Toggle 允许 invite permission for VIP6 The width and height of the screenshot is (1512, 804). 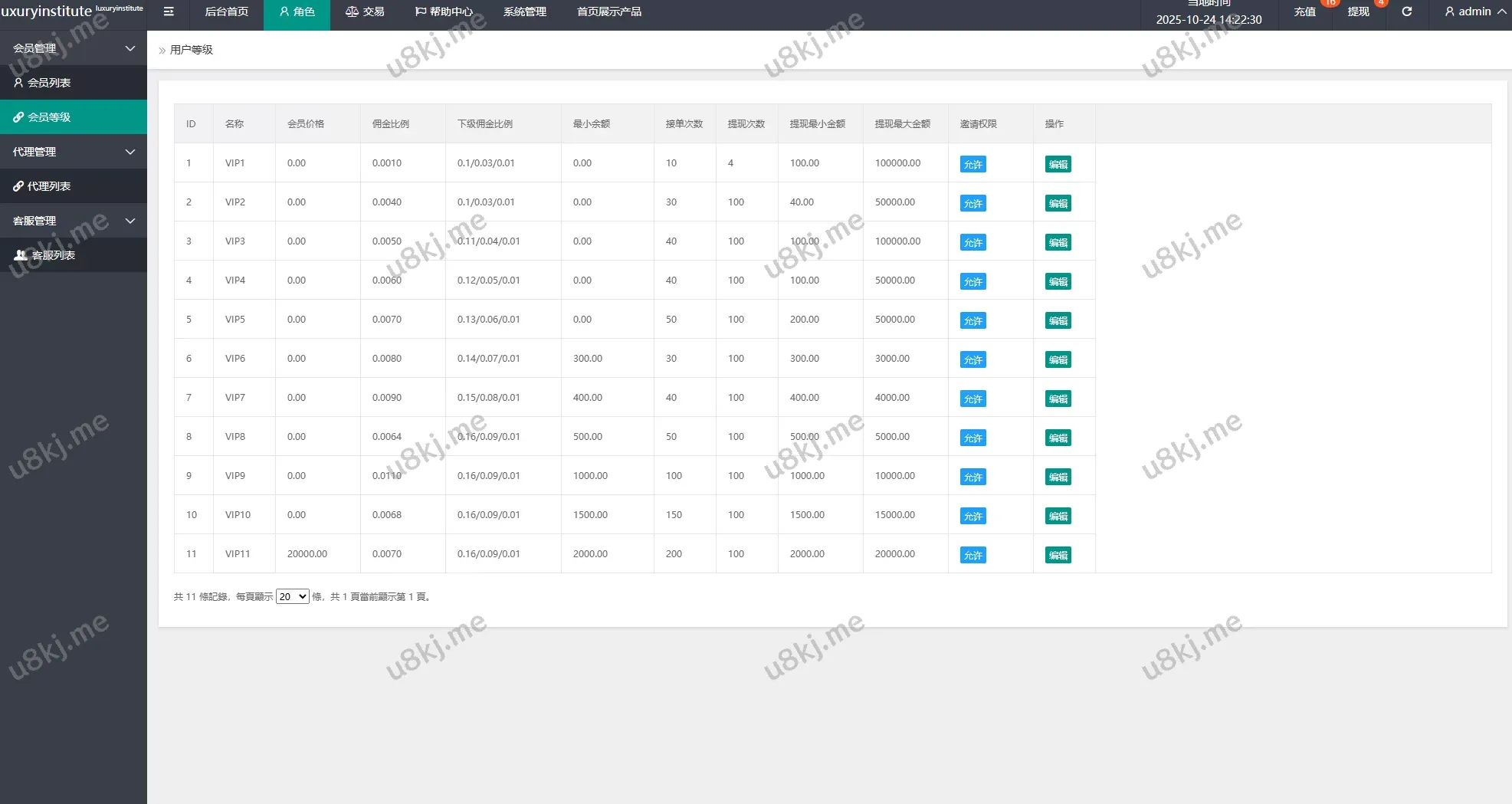tap(972, 359)
